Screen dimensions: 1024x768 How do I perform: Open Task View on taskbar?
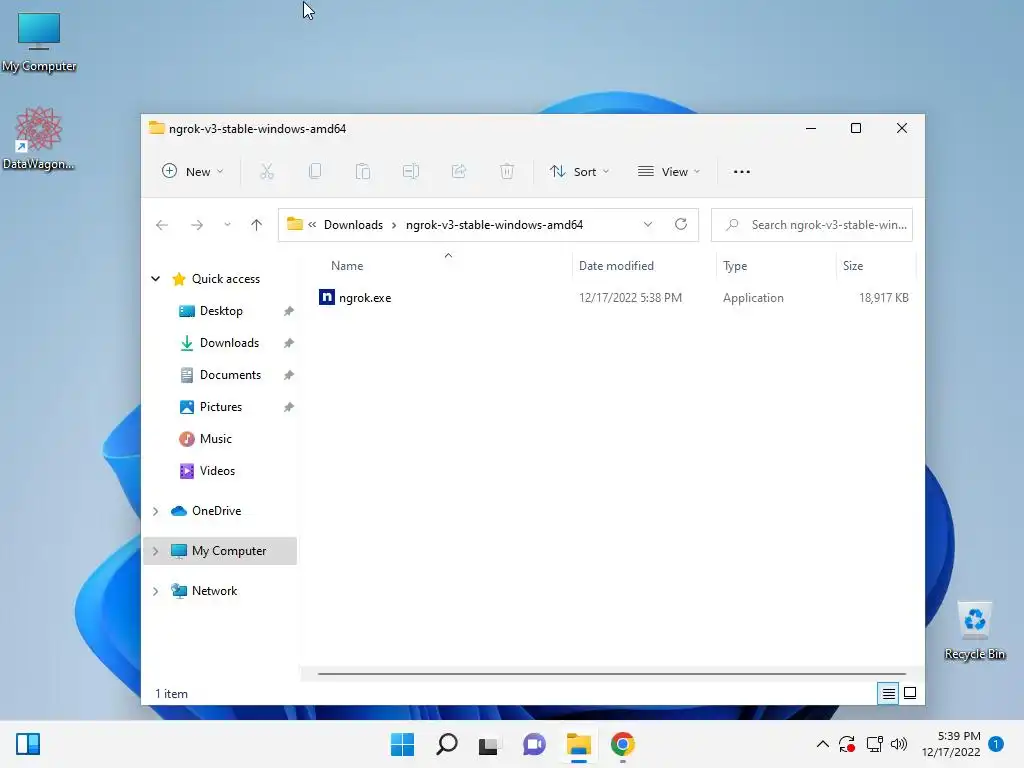click(488, 744)
